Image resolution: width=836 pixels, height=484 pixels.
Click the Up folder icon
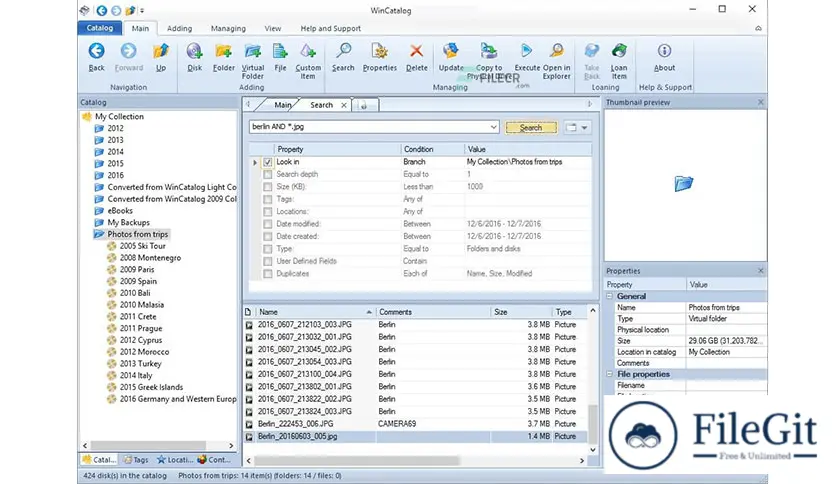point(160,51)
